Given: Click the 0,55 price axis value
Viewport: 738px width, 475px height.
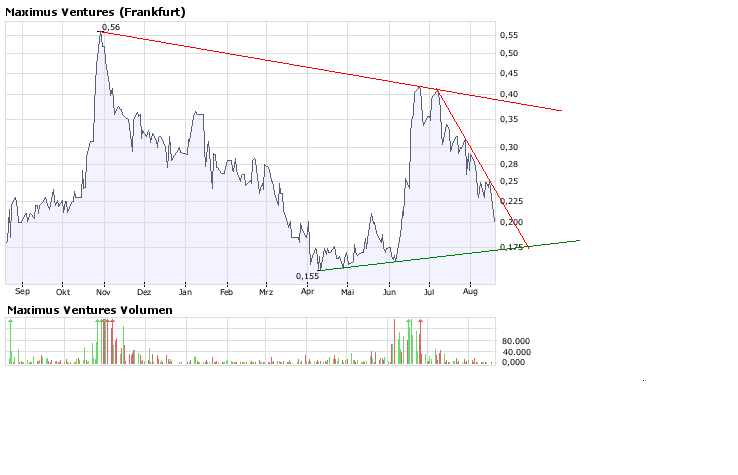Looking at the screenshot, I should (509, 35).
